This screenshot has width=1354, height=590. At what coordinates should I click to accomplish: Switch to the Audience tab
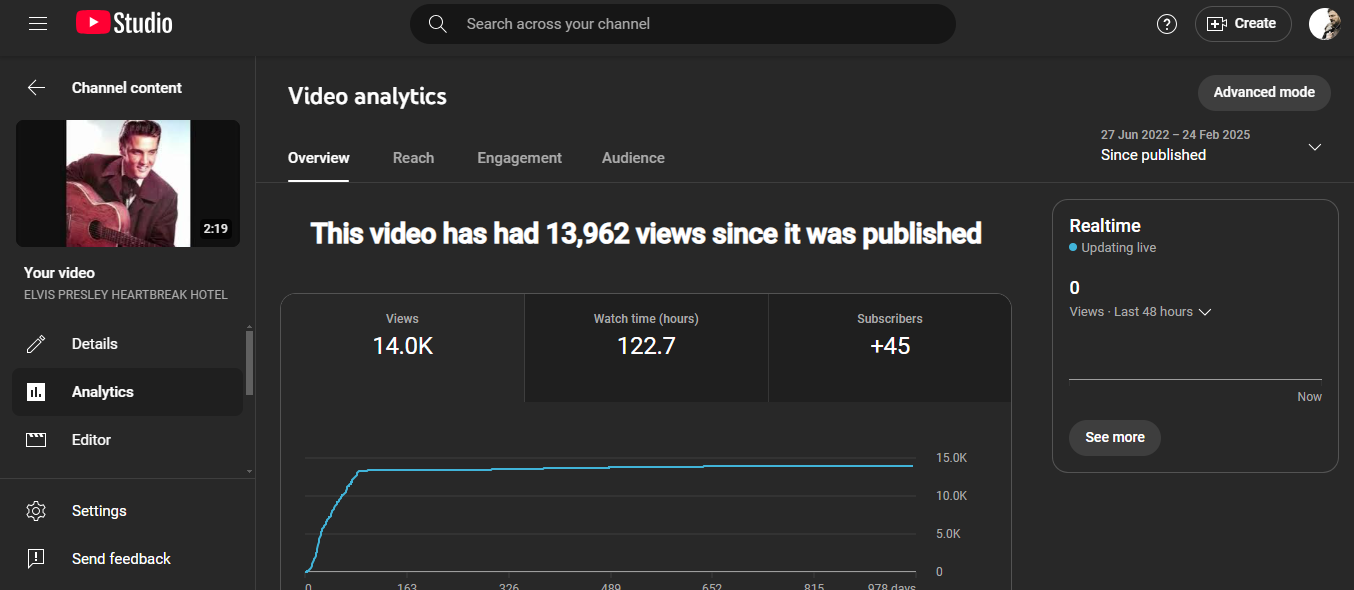pyautogui.click(x=633, y=158)
